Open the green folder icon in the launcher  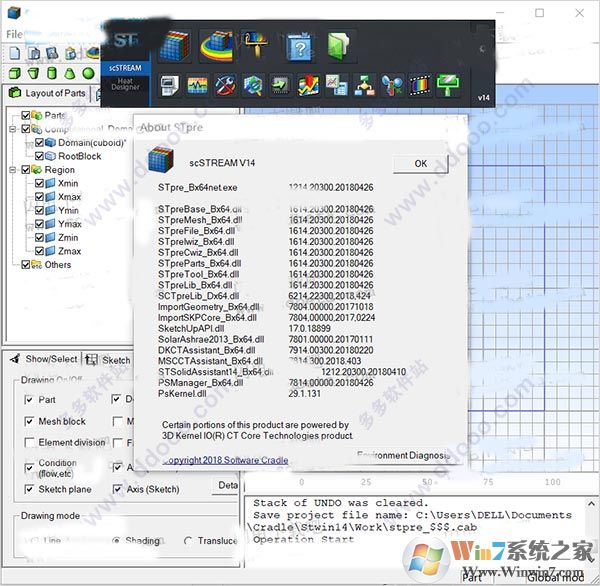339,46
